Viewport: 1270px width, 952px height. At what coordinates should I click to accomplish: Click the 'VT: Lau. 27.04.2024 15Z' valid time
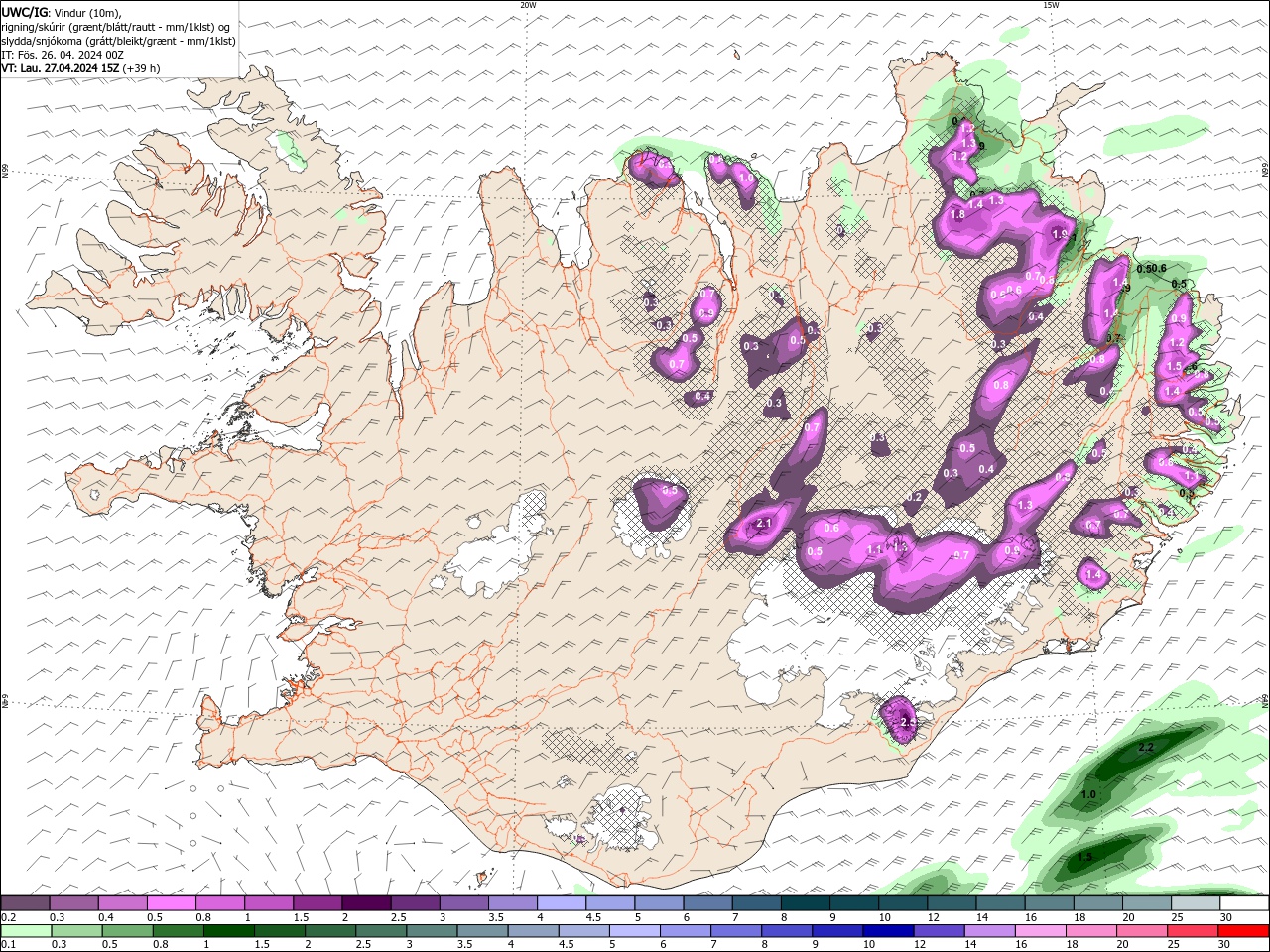(x=61, y=68)
